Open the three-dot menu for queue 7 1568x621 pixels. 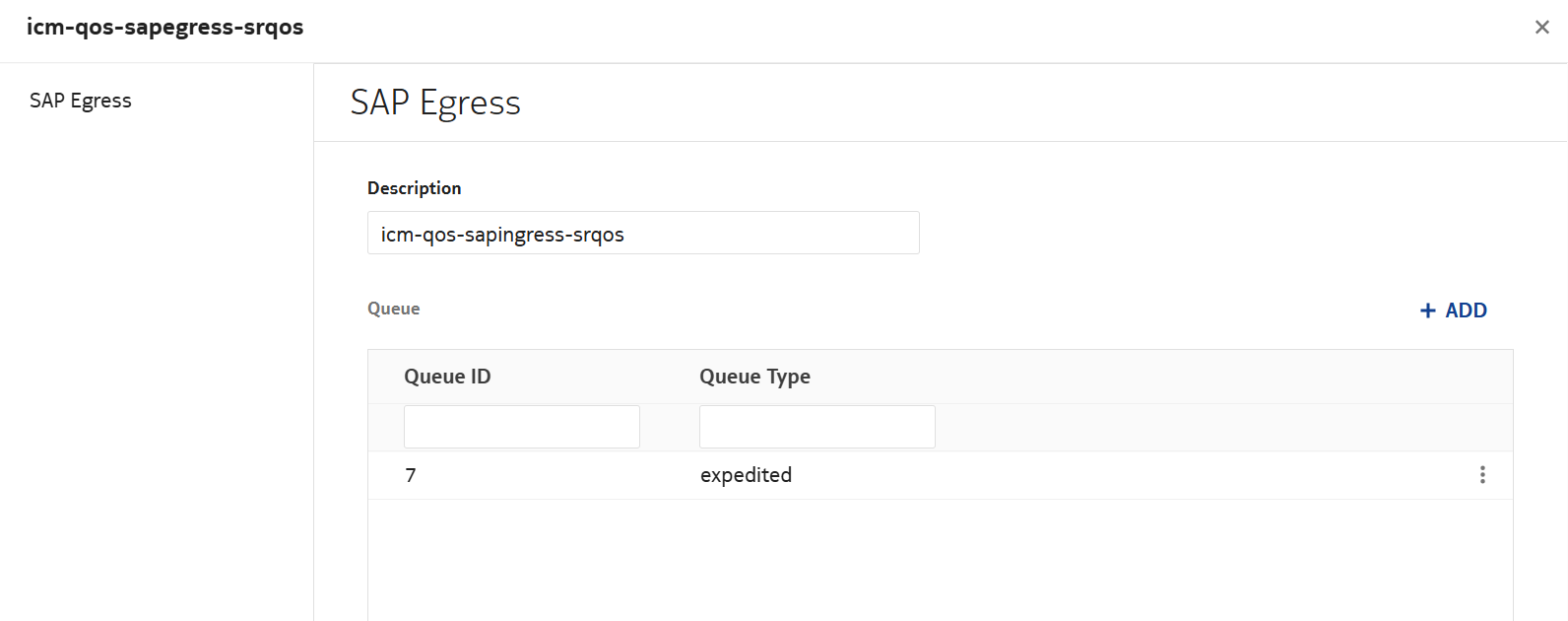pos(1482,475)
